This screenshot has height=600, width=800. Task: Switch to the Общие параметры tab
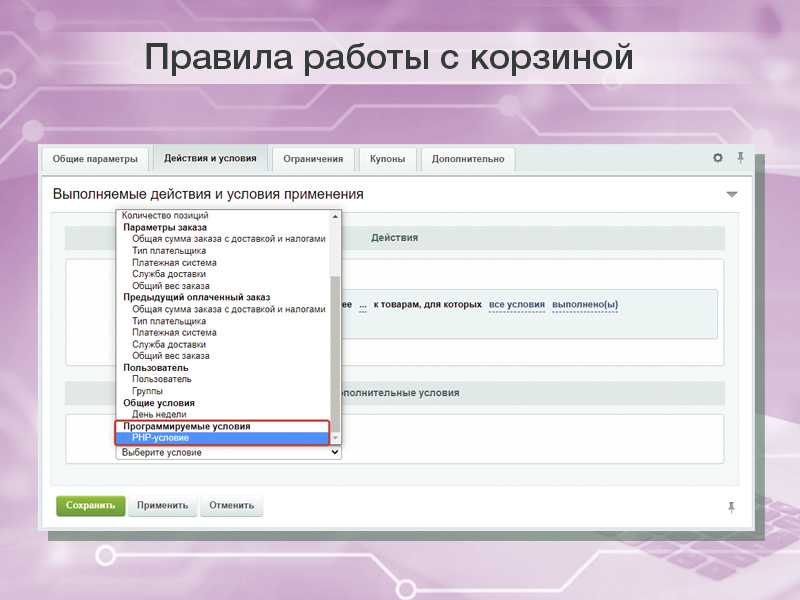point(97,158)
